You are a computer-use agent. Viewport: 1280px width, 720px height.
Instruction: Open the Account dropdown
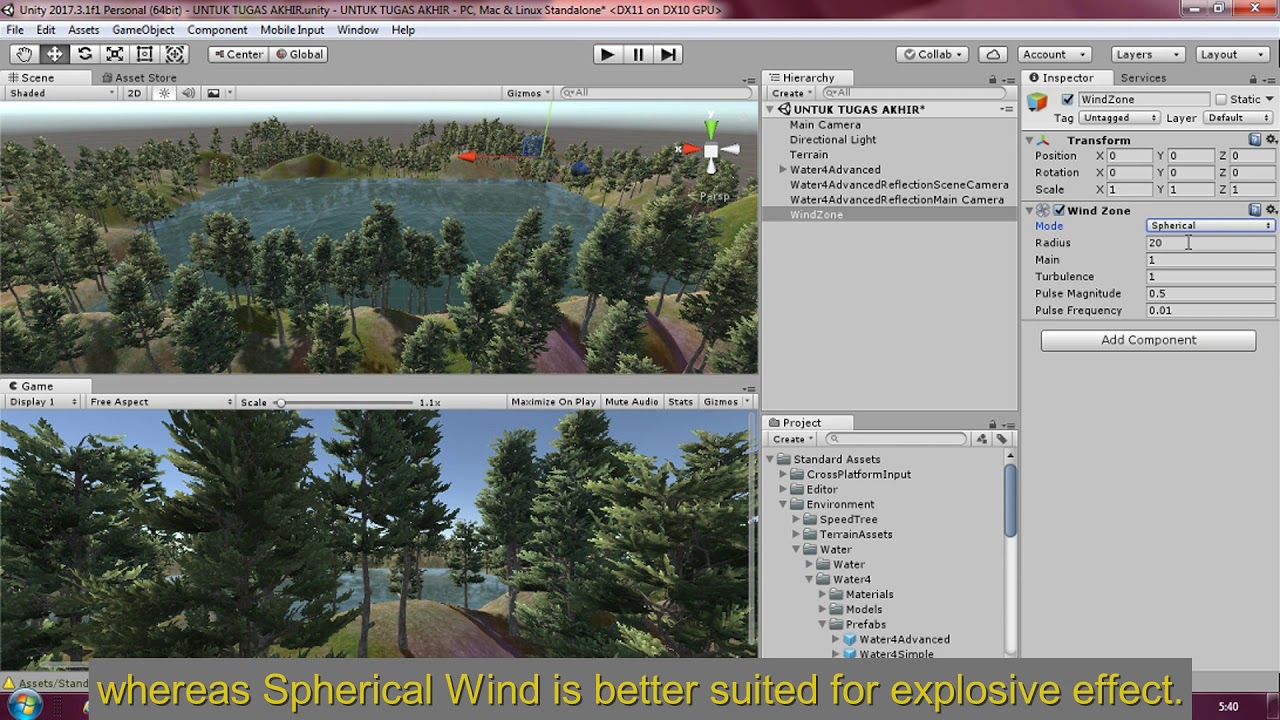tap(1055, 54)
